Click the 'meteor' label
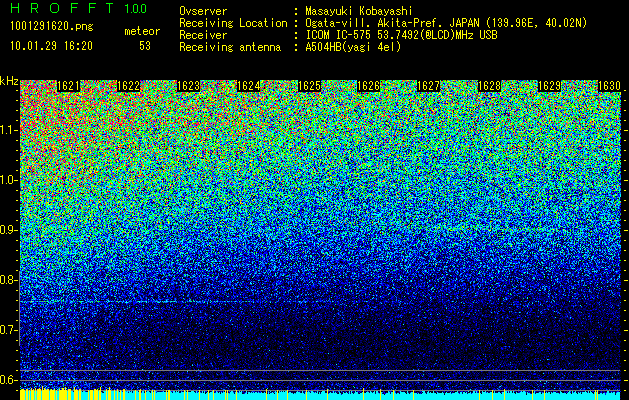629x400 pixels. tap(142, 31)
